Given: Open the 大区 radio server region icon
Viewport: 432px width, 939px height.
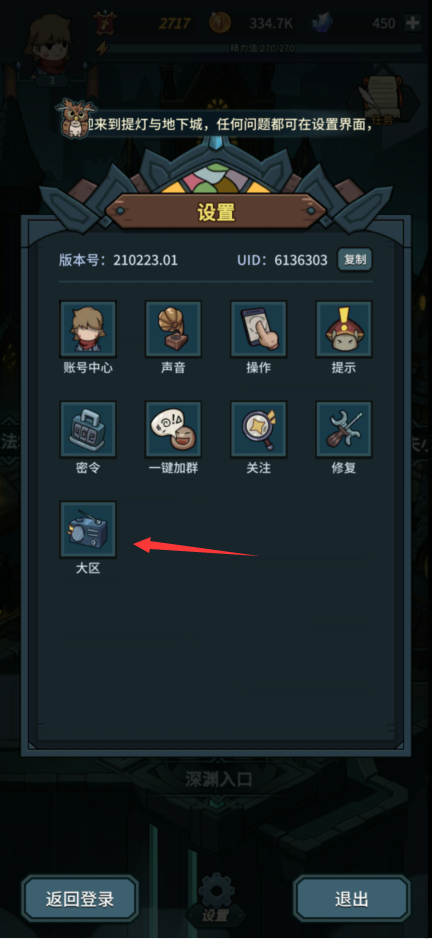Looking at the screenshot, I should click(88, 529).
